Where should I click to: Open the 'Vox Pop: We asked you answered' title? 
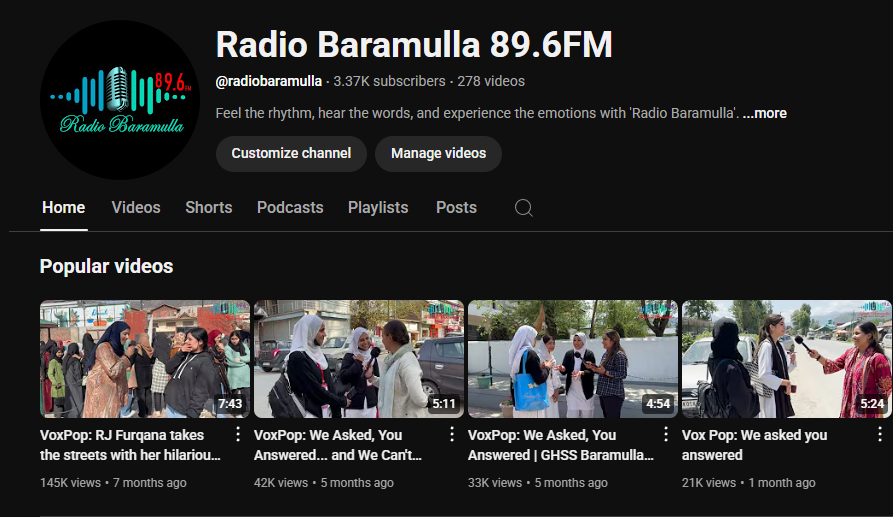(x=754, y=445)
